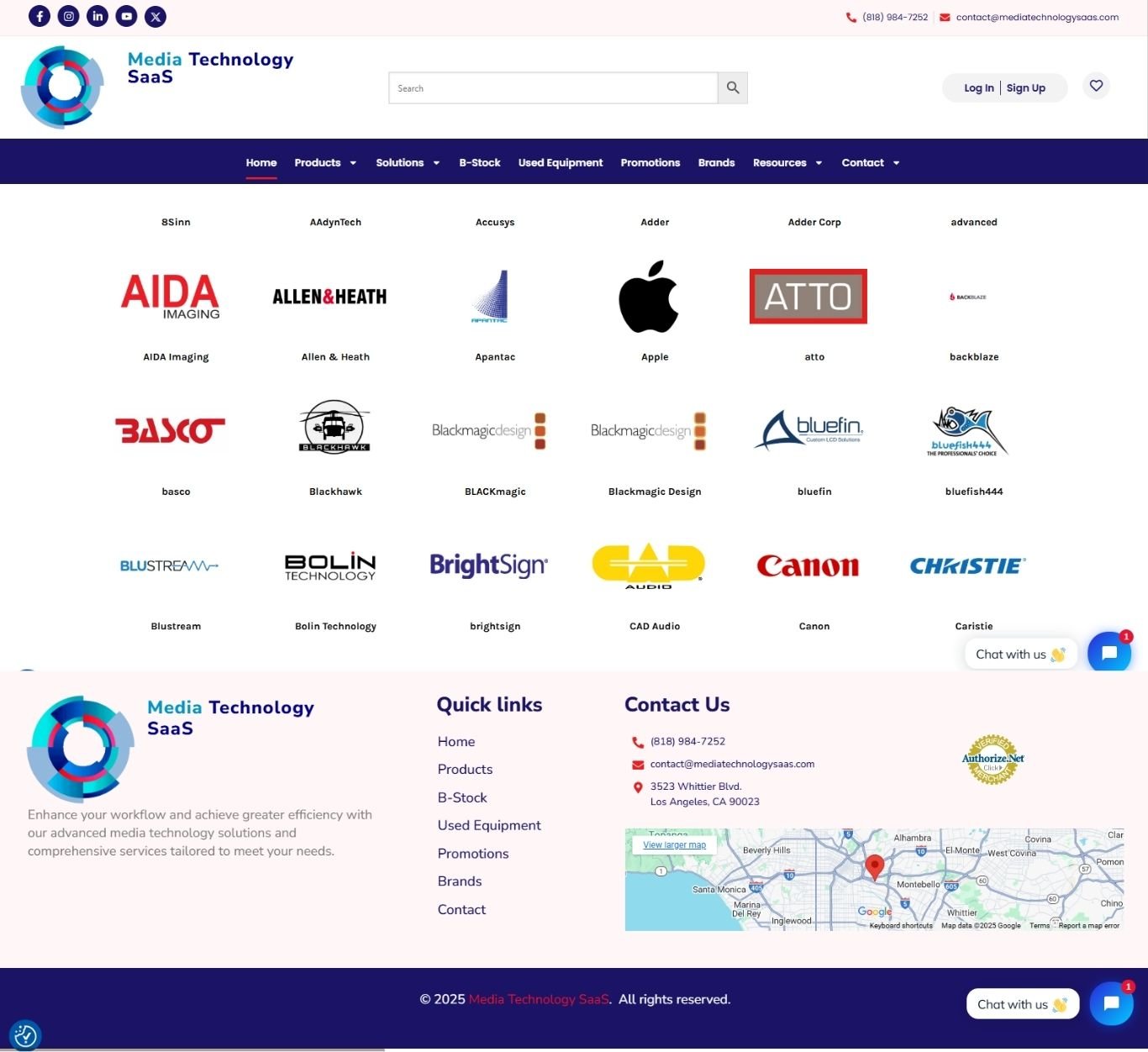This screenshot has width=1148, height=1052.
Task: Click Used Equipment in footer Quick links
Action: (x=489, y=825)
